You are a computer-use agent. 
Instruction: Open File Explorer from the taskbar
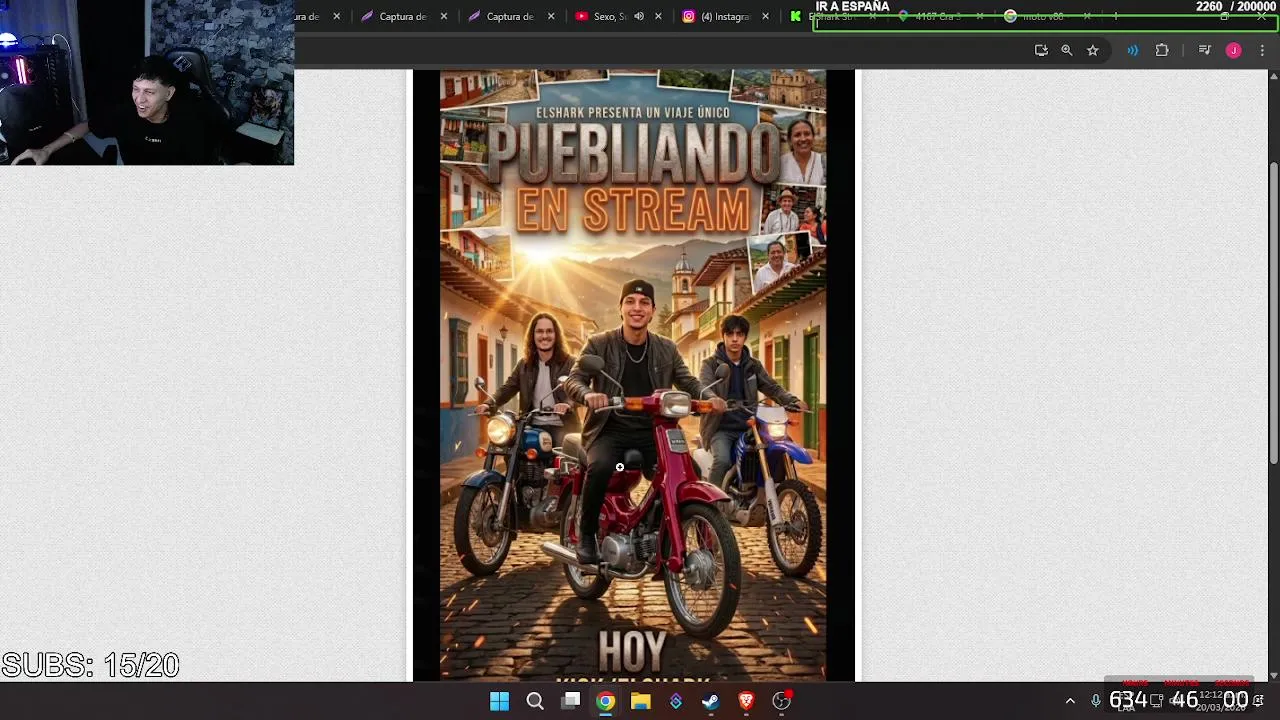pos(641,701)
